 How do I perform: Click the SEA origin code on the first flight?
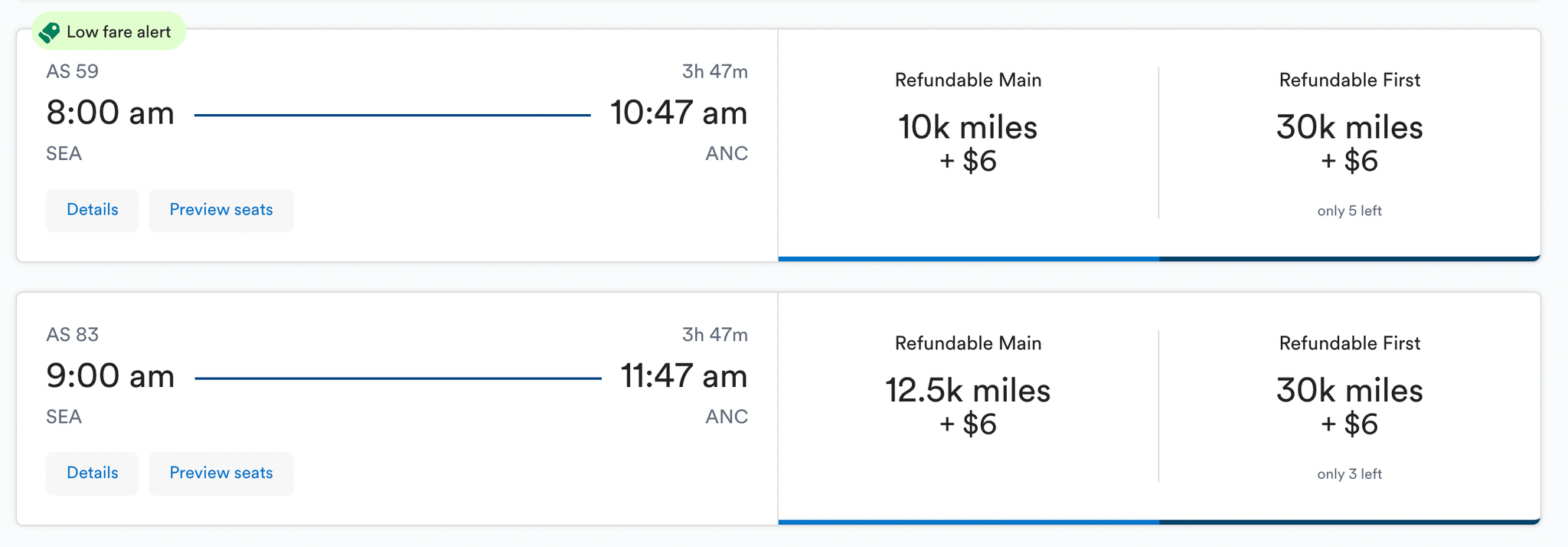coord(63,153)
